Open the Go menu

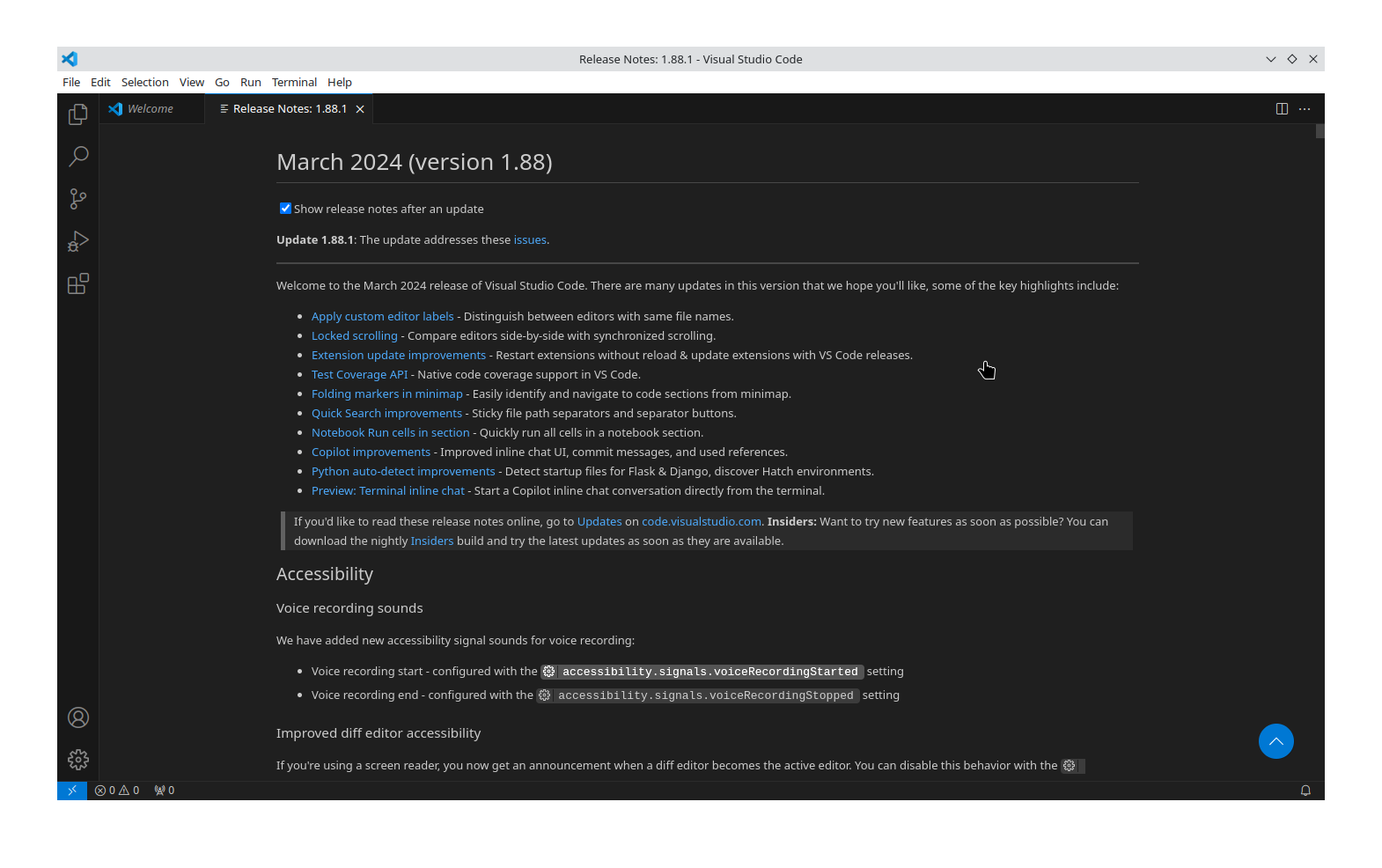click(222, 83)
